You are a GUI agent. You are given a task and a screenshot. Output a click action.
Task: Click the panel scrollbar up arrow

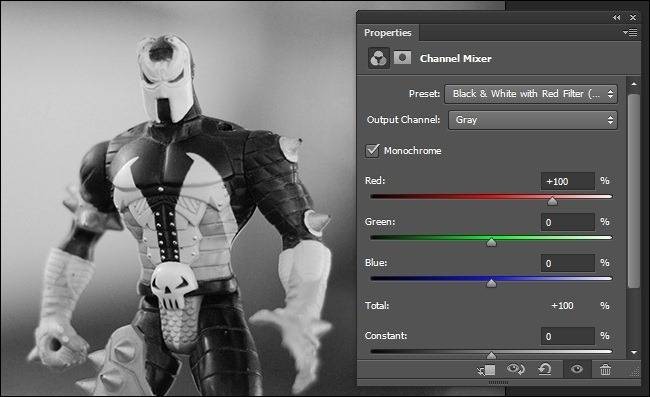[x=633, y=84]
